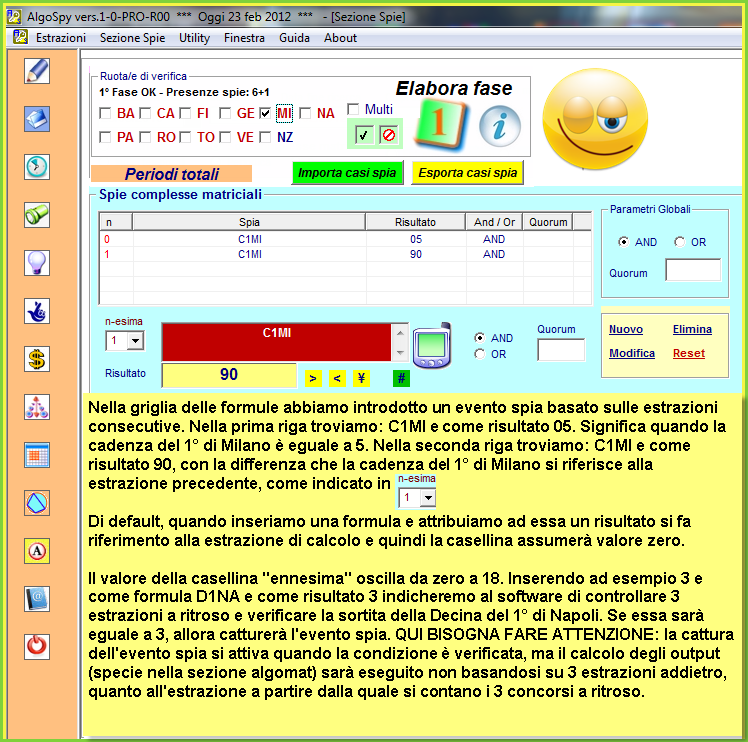Uncheck the MI wheel checkbox

tap(265, 113)
